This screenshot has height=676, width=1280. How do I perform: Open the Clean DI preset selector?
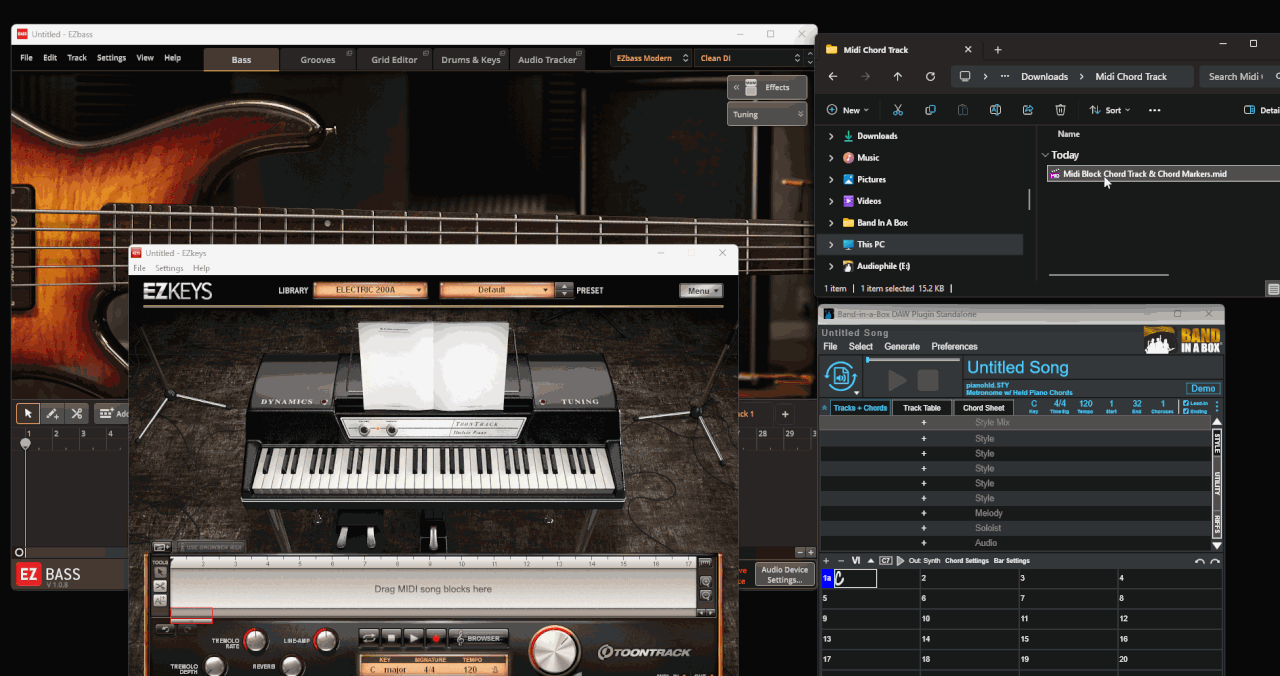click(x=748, y=59)
